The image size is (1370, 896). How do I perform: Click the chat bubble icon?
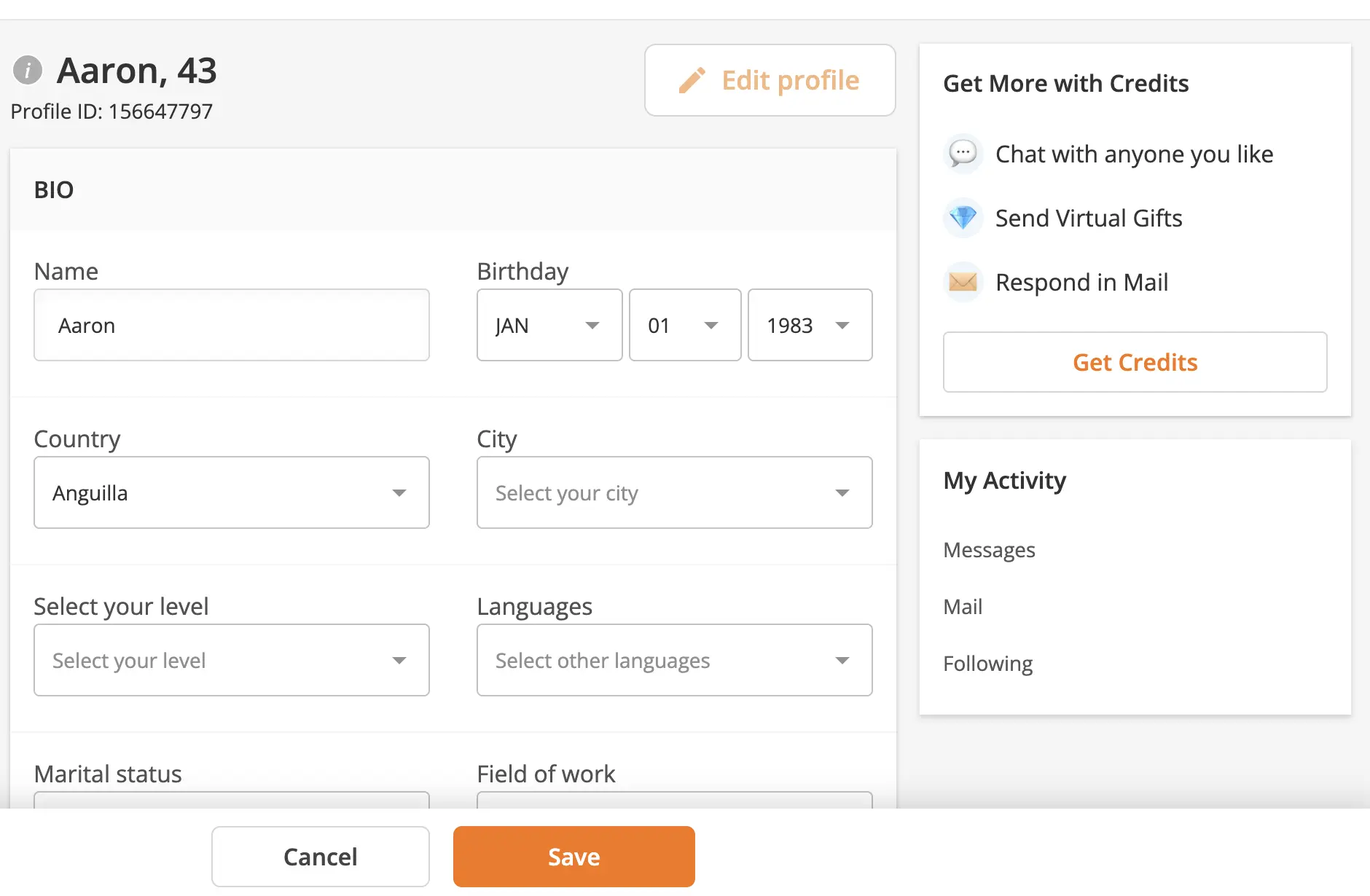point(963,154)
